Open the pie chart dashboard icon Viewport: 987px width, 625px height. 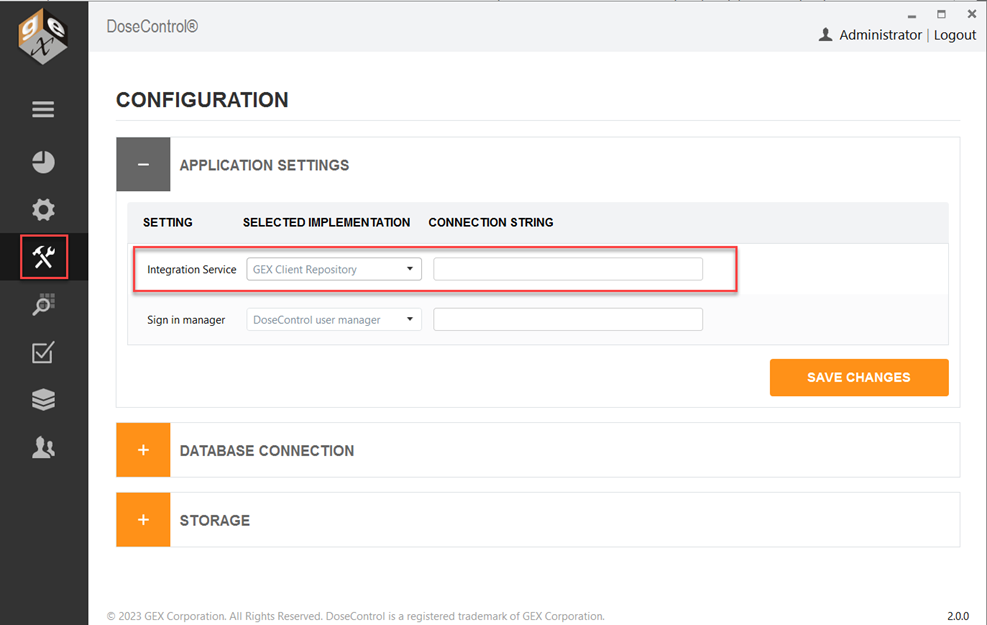tap(43, 162)
